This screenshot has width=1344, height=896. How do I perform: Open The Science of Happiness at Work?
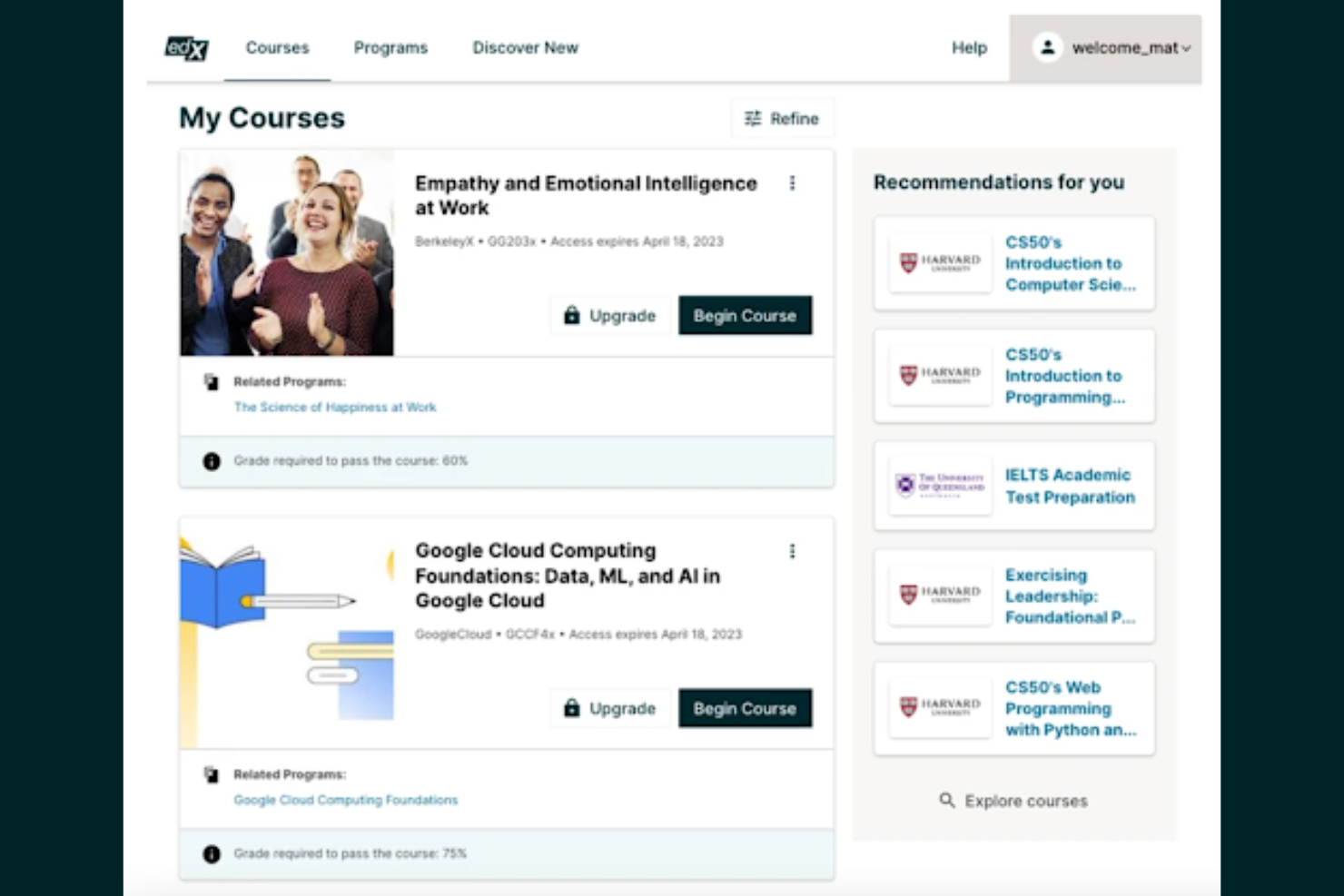(x=335, y=408)
